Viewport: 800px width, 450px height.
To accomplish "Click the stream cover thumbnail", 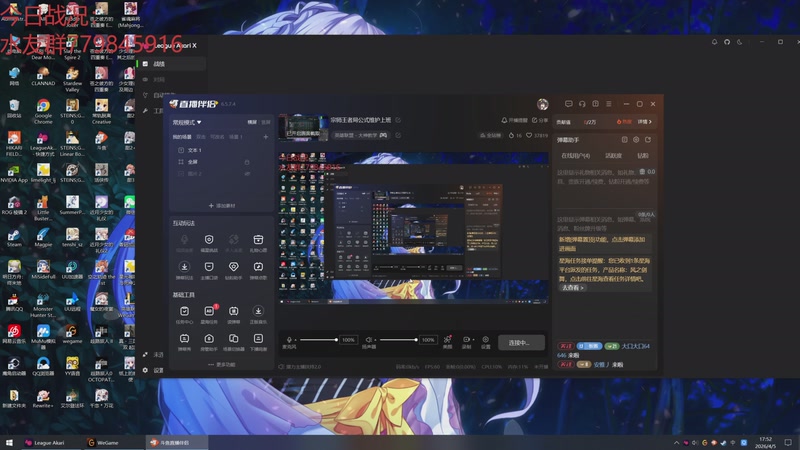I will coord(303,128).
